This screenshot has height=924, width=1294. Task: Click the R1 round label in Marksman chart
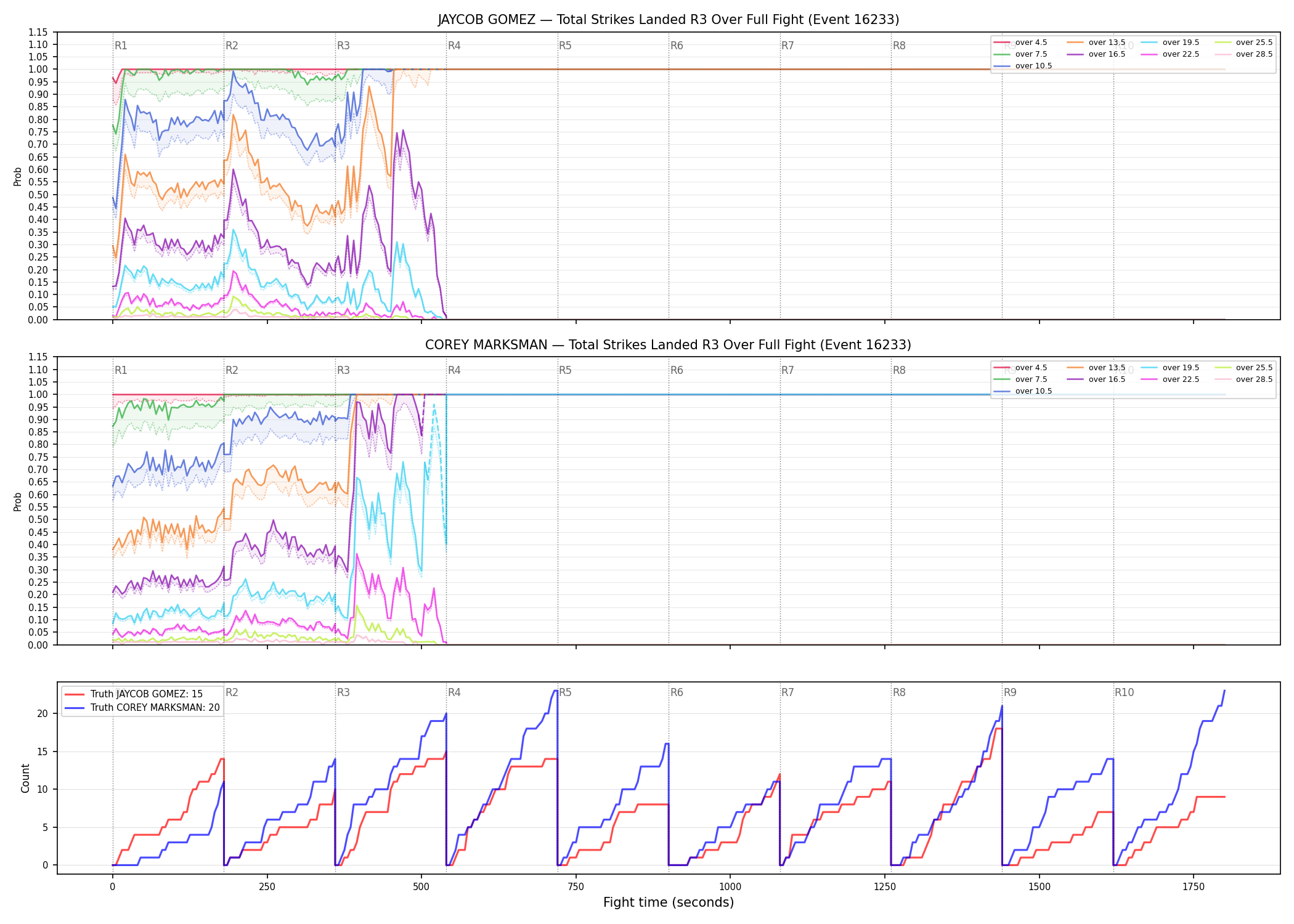click(x=121, y=370)
